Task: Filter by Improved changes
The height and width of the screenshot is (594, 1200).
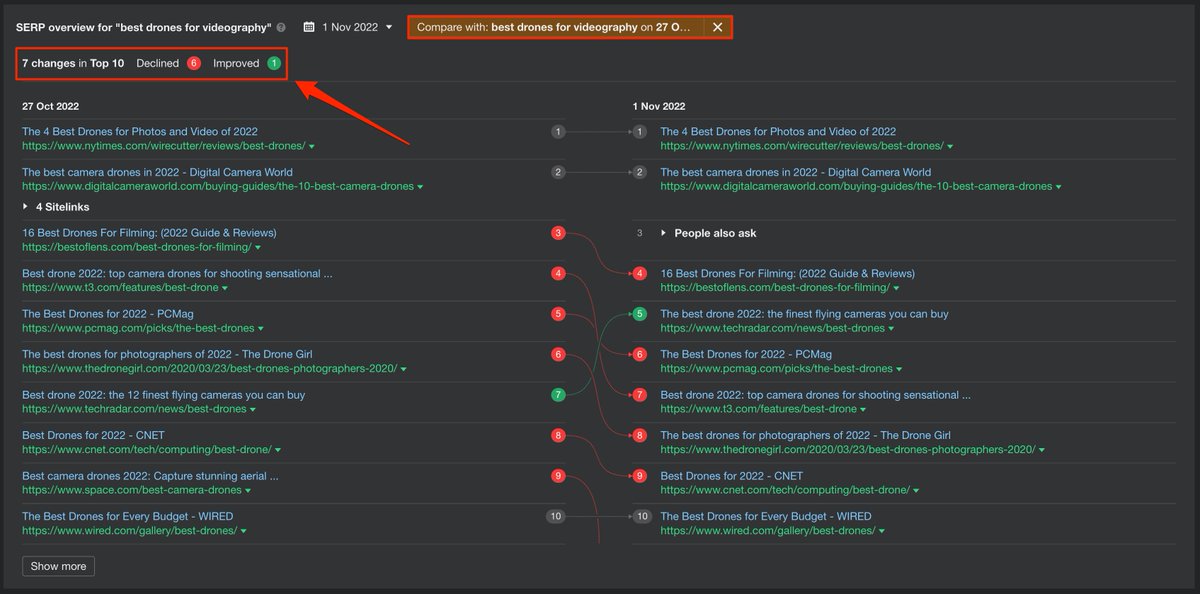Action: click(246, 63)
